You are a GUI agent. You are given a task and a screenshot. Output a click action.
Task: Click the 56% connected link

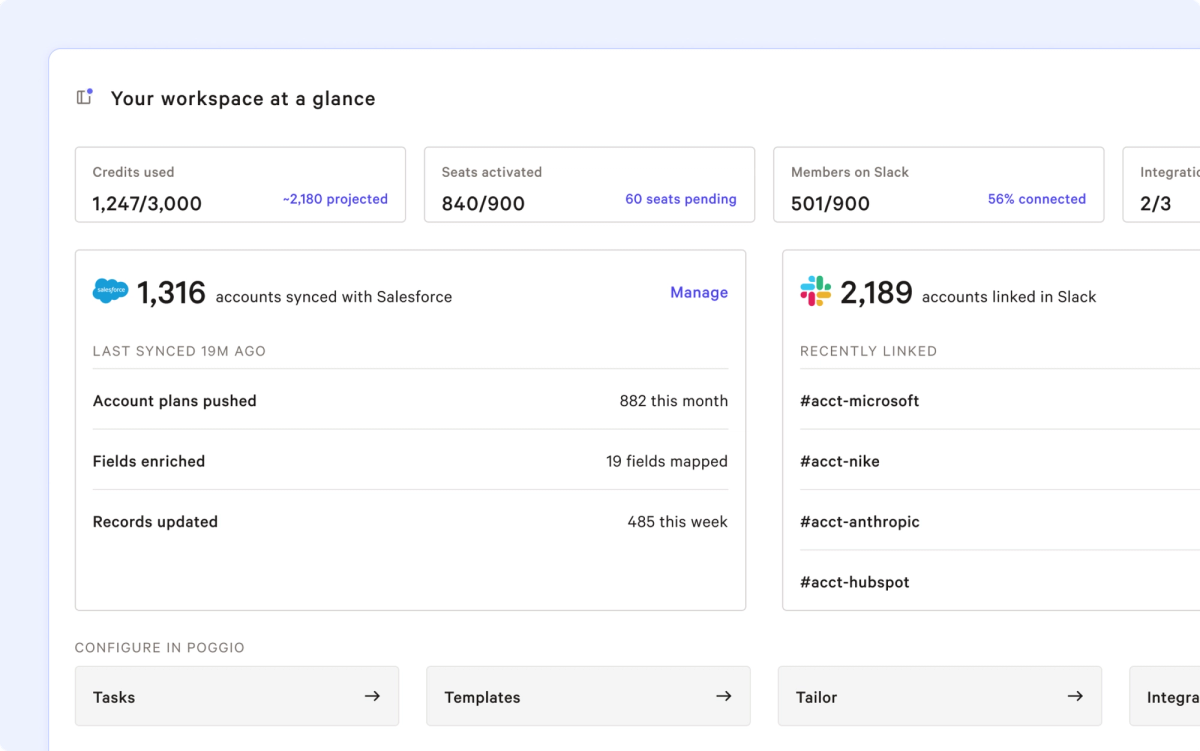tap(1037, 199)
